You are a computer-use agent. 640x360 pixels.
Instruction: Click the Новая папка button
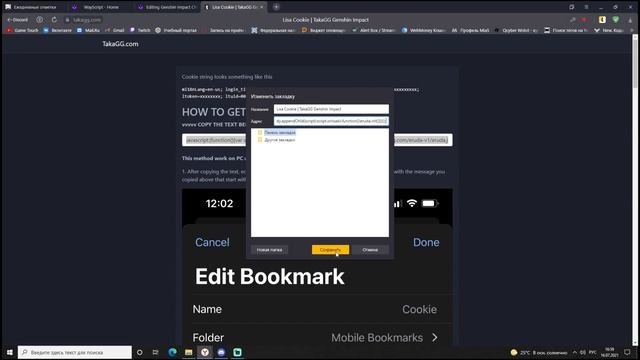pos(269,249)
